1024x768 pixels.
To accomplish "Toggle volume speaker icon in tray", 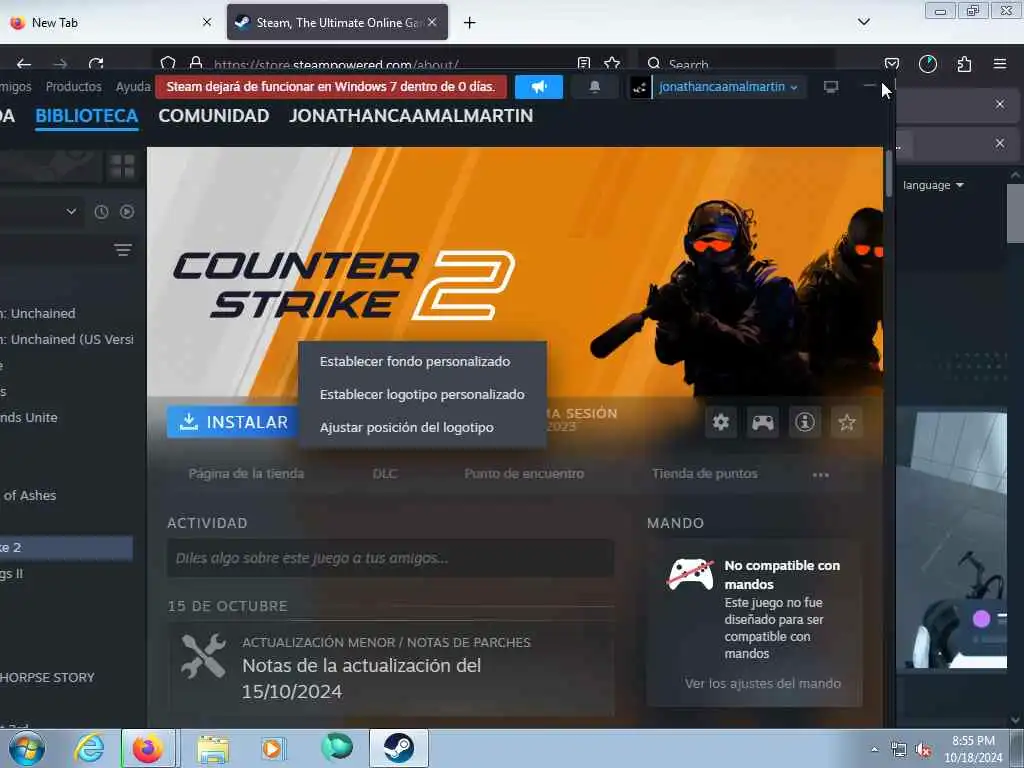I will (x=923, y=750).
